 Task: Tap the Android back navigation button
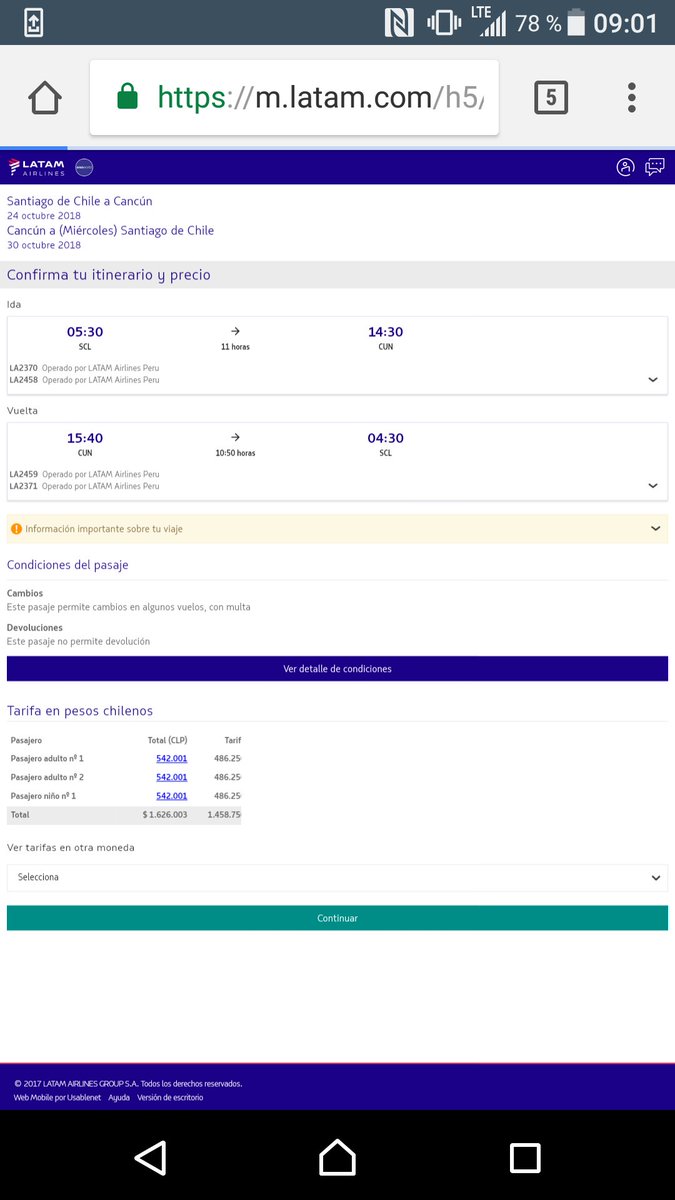150,1157
